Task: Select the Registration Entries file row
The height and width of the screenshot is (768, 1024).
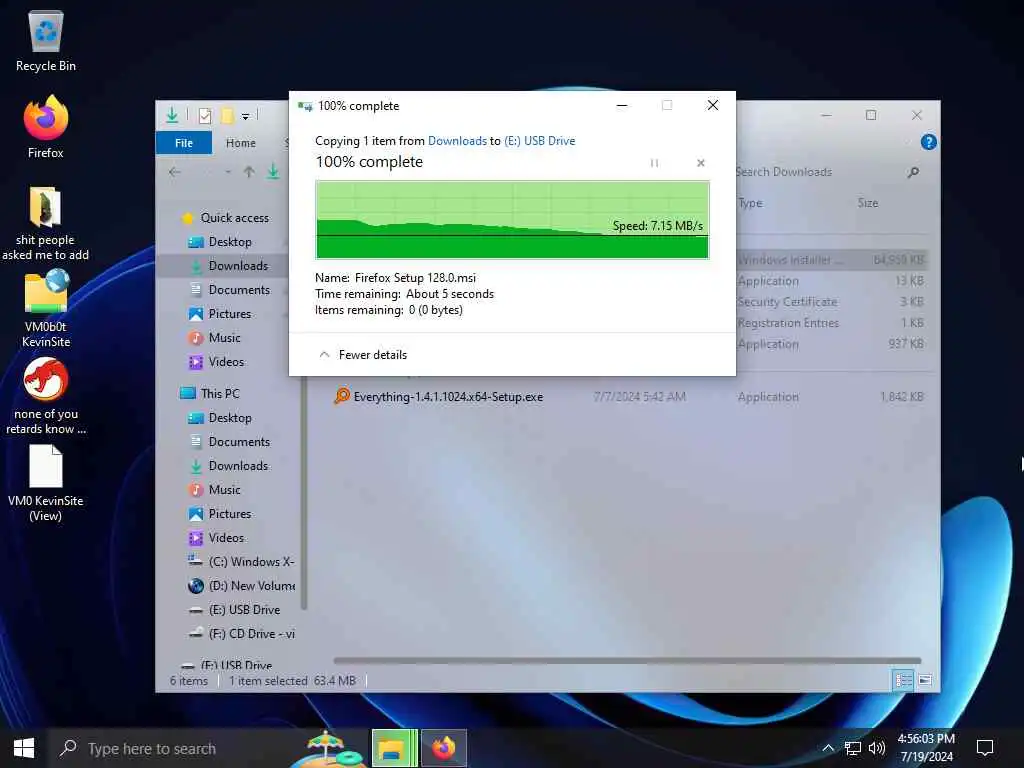Action: 831,323
